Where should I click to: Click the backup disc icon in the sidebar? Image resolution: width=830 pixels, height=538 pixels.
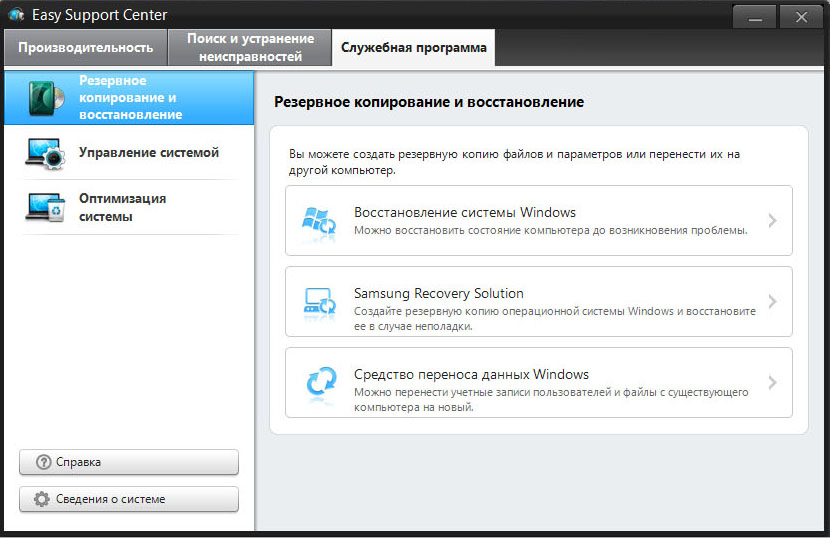[46, 98]
